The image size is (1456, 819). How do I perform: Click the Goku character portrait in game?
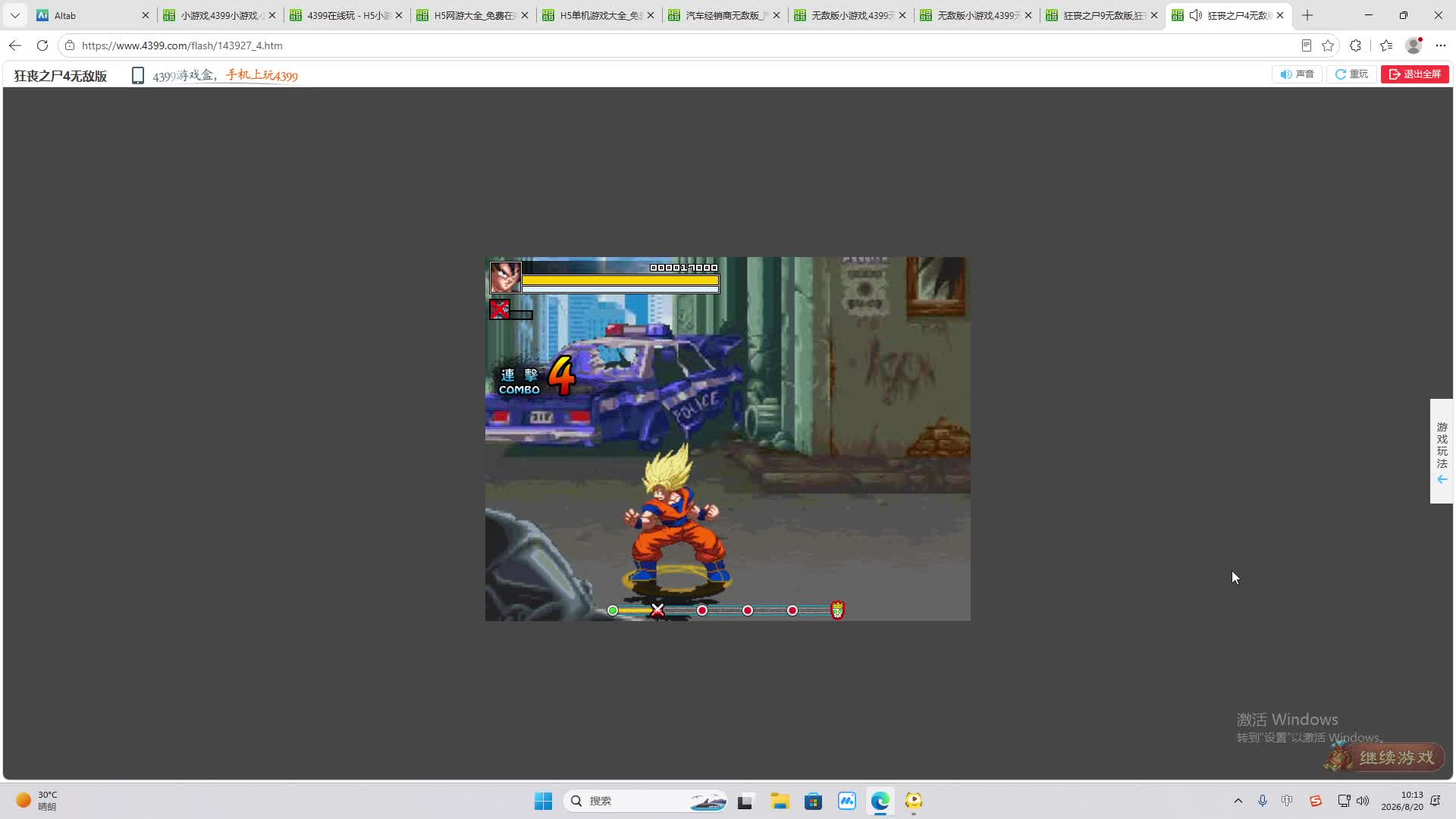[x=505, y=278]
